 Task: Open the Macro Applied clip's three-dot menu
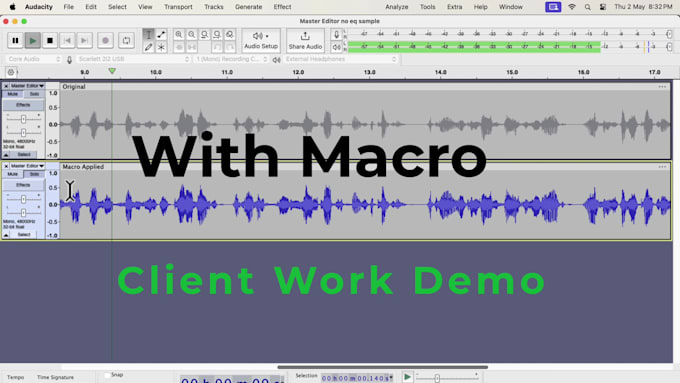click(662, 167)
